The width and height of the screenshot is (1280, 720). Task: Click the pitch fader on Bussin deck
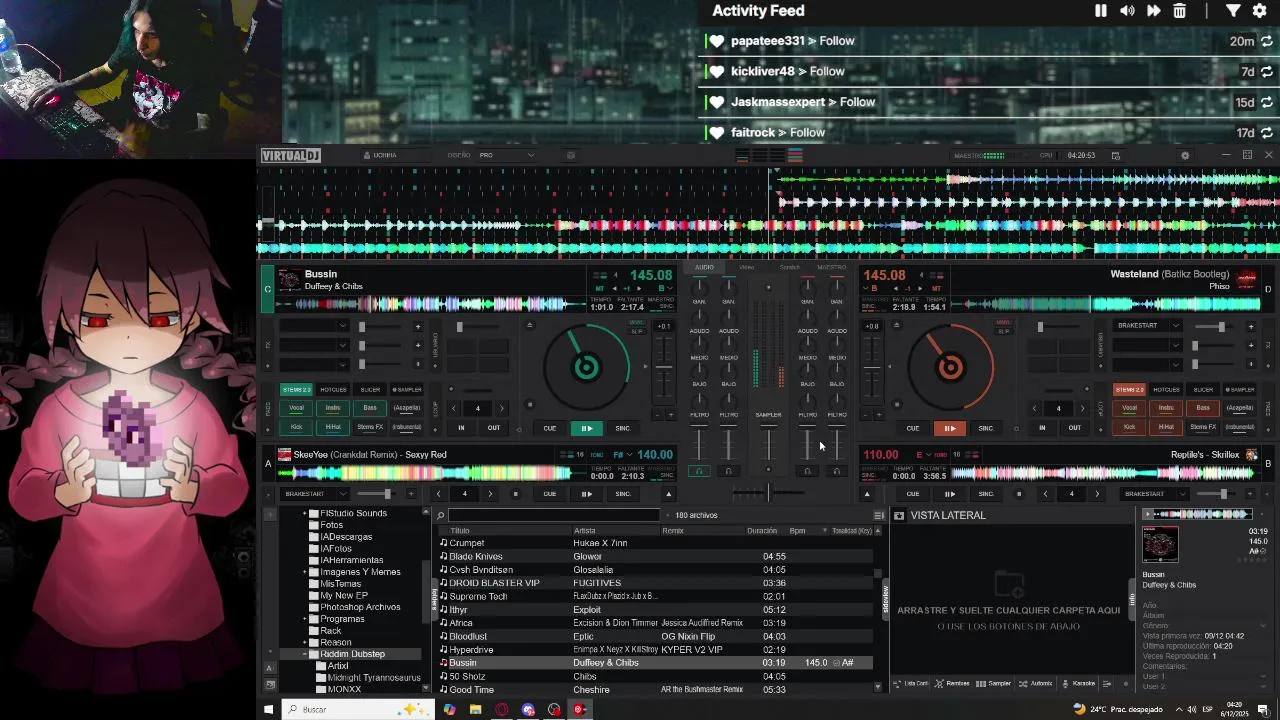point(663,367)
